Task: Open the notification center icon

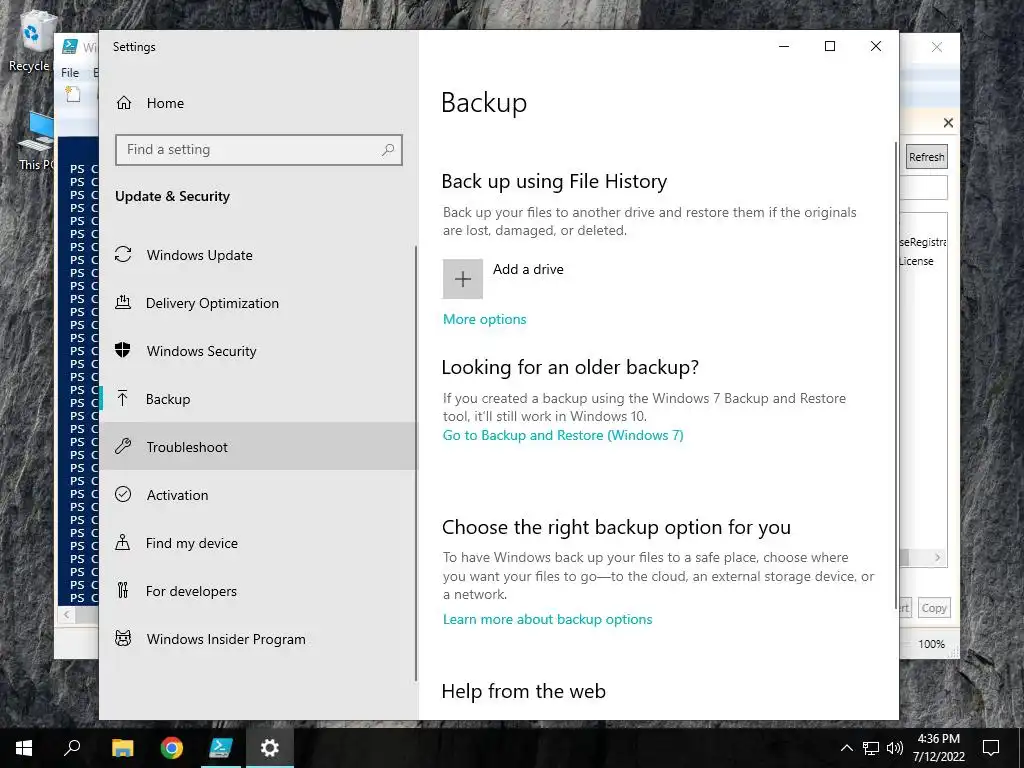Action: (991, 748)
